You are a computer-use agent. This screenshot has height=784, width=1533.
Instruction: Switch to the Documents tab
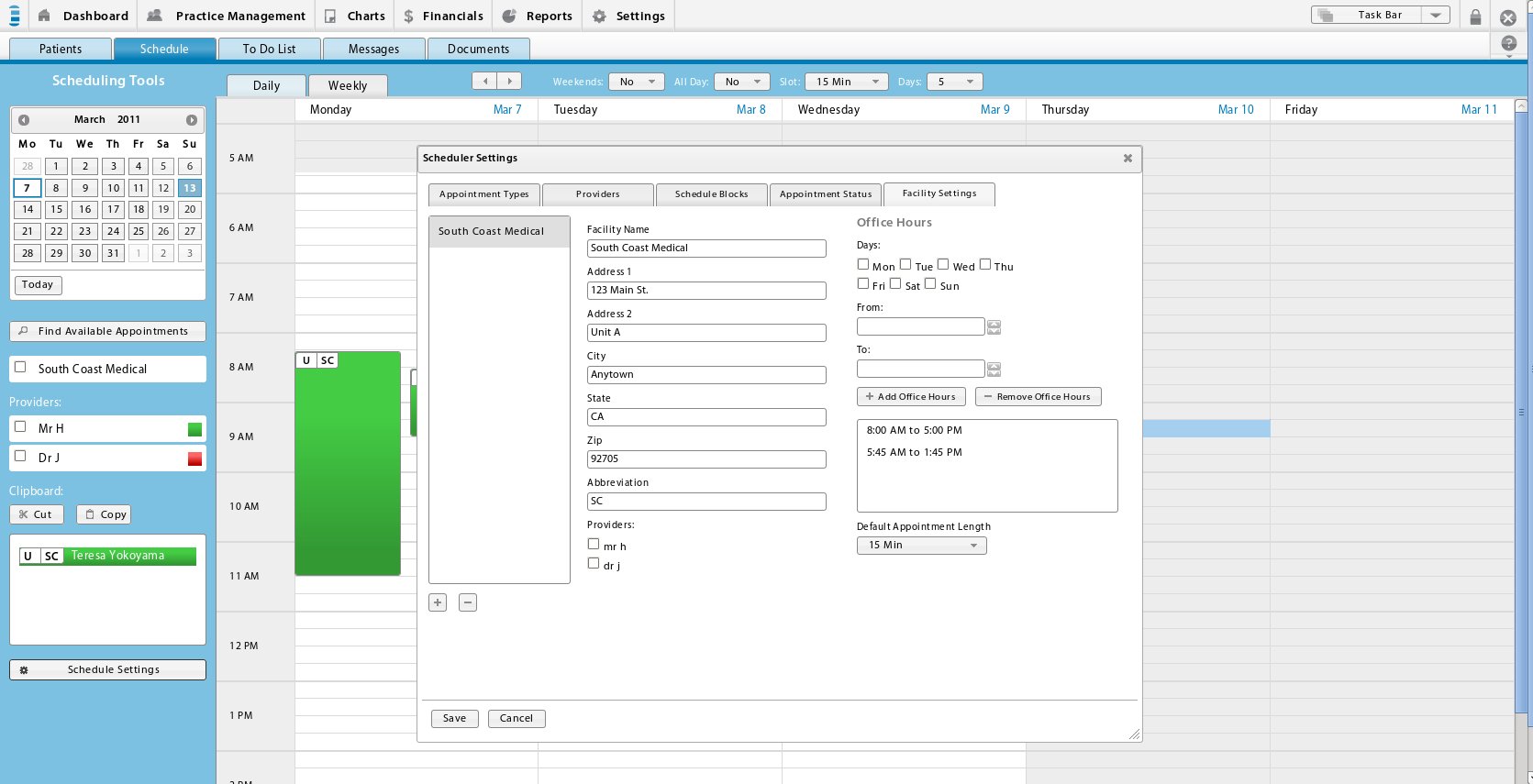click(479, 50)
